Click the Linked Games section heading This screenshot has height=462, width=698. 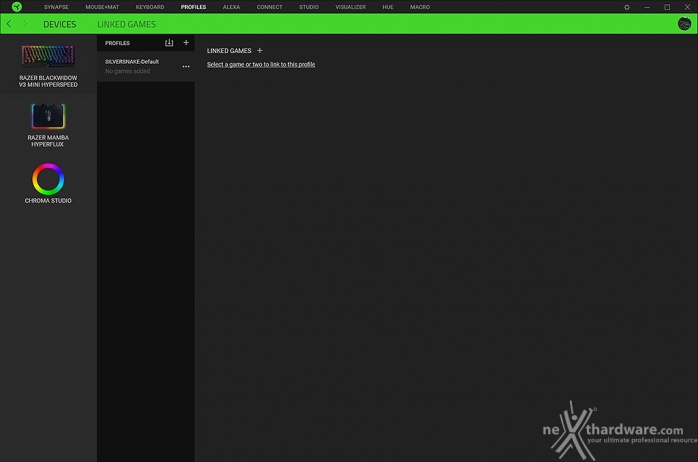point(229,51)
